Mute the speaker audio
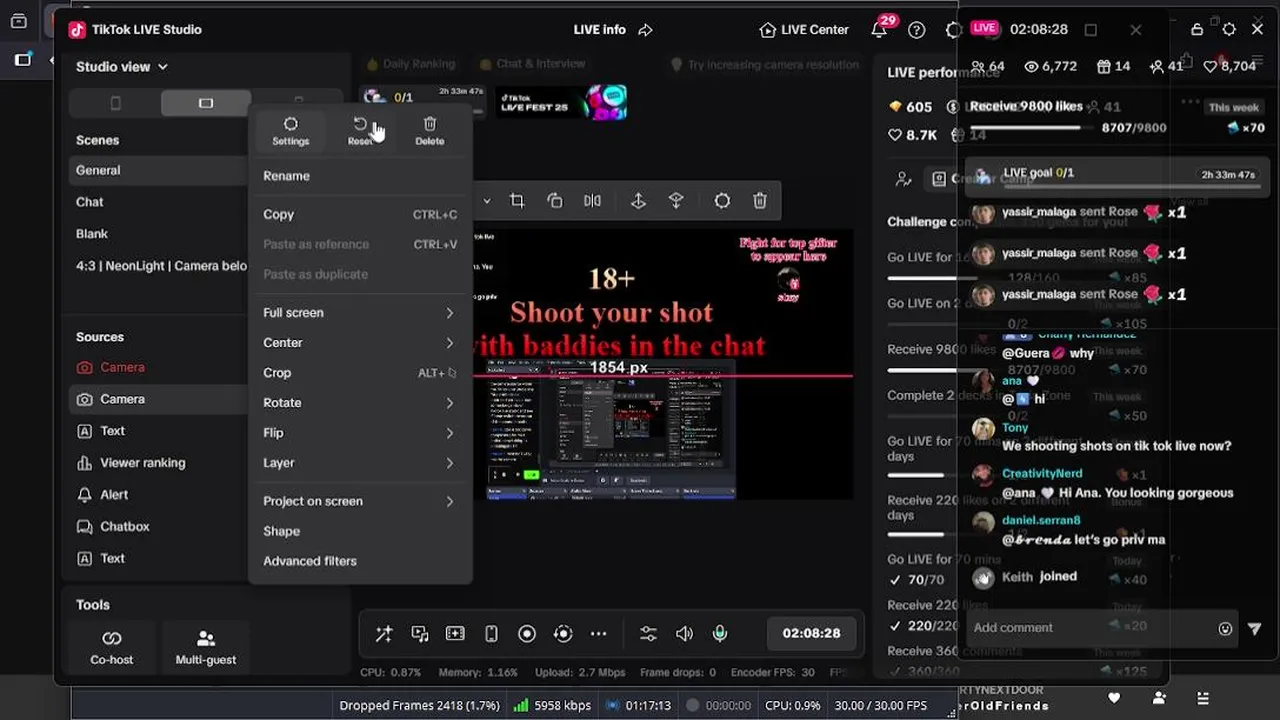The height and width of the screenshot is (720, 1280). coord(684,633)
